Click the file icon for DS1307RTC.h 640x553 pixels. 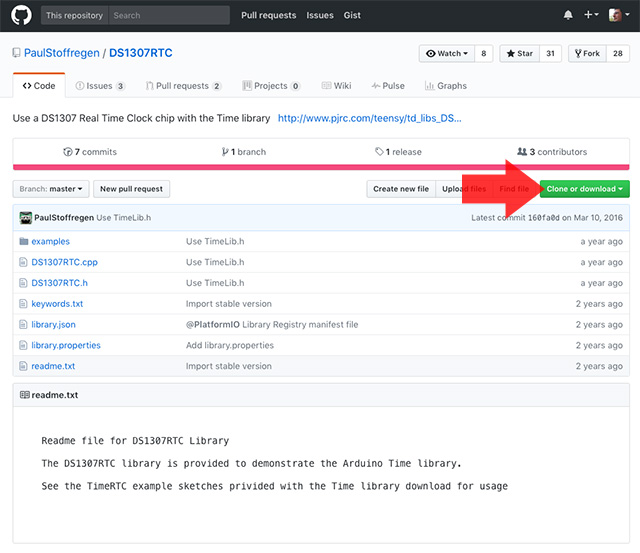click(23, 283)
